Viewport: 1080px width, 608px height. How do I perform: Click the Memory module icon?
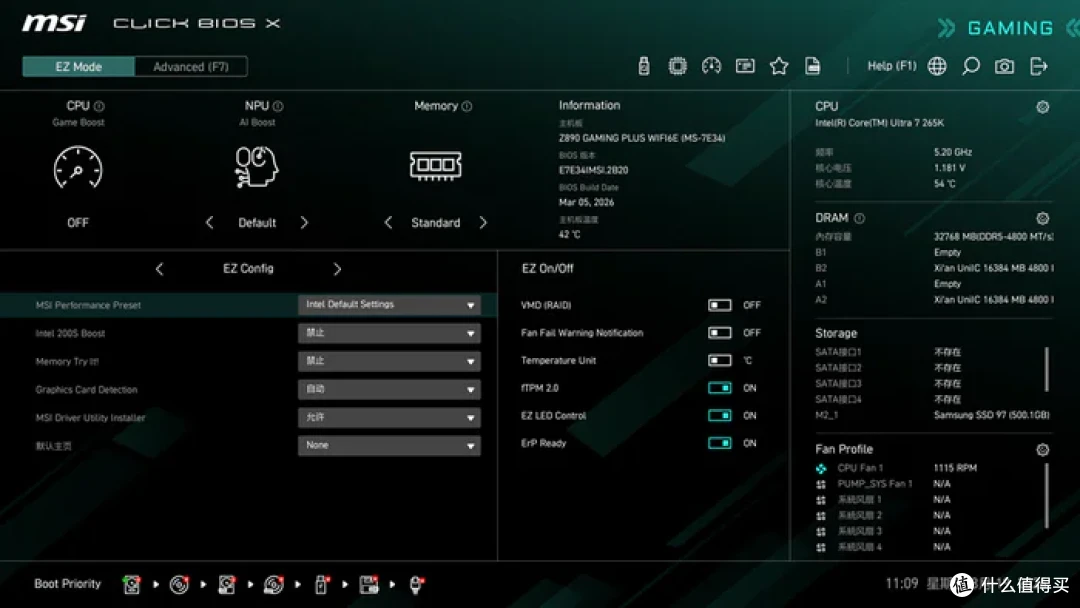click(435, 165)
